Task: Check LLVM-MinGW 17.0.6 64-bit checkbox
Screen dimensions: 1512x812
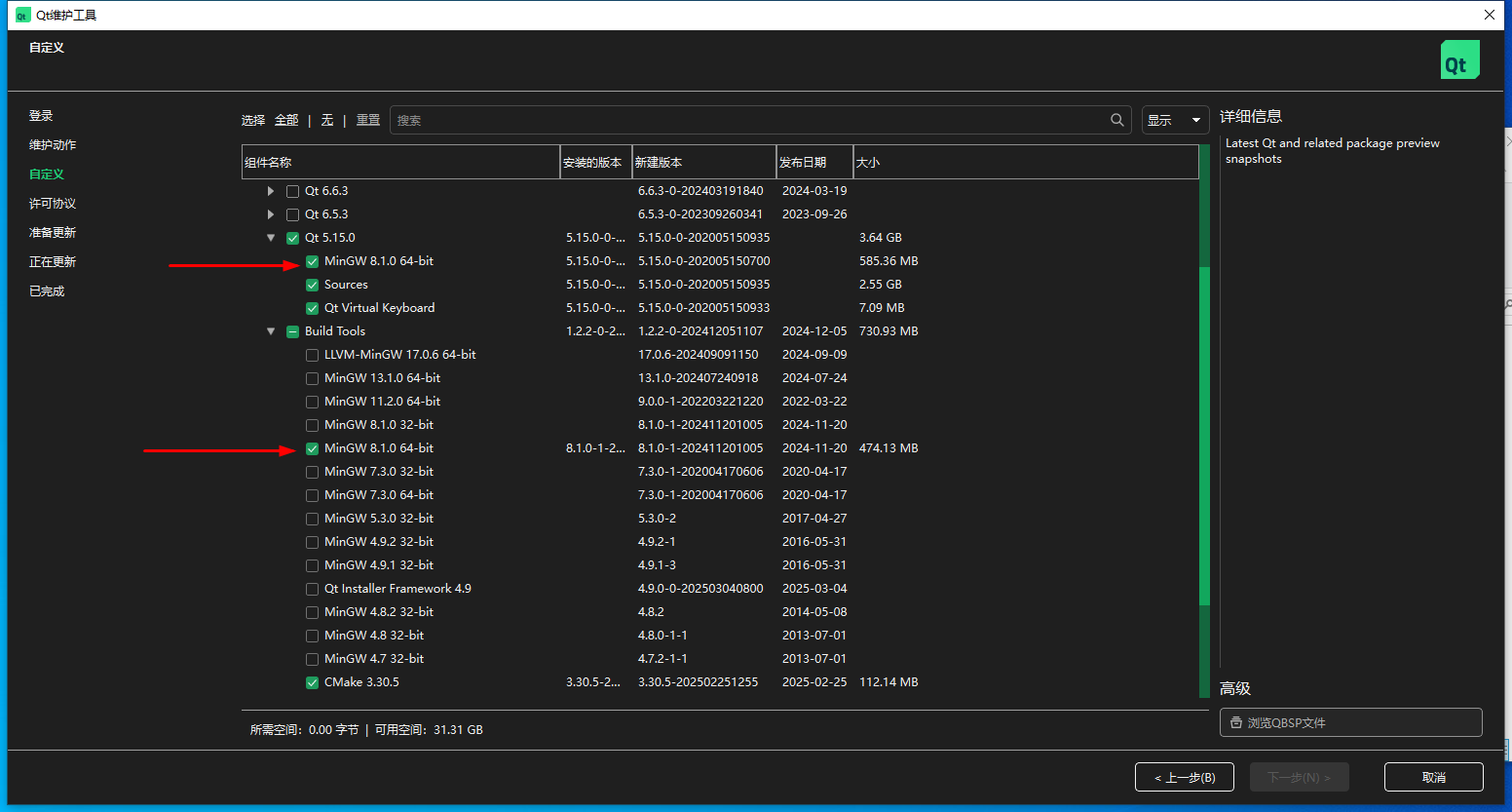Action: coord(312,355)
